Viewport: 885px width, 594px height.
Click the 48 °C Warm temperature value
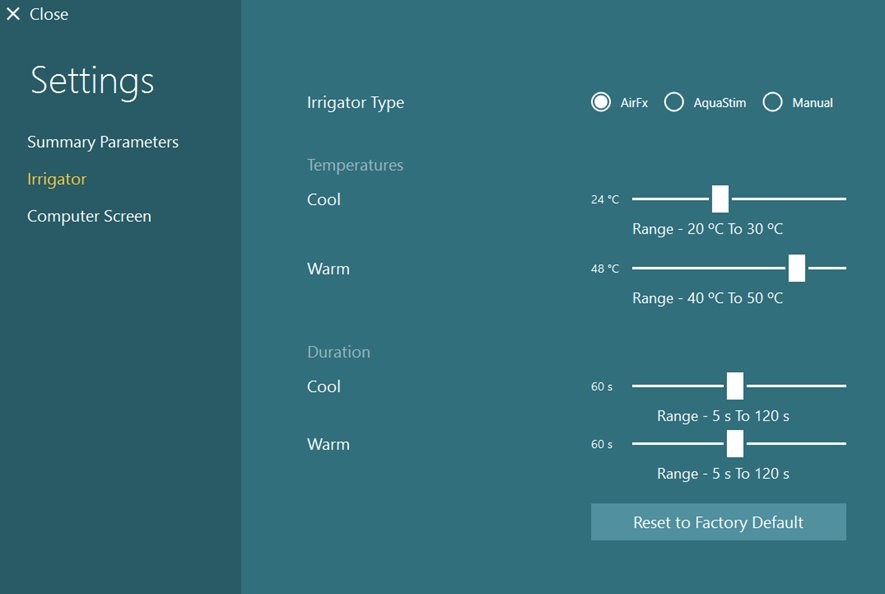[605, 269]
